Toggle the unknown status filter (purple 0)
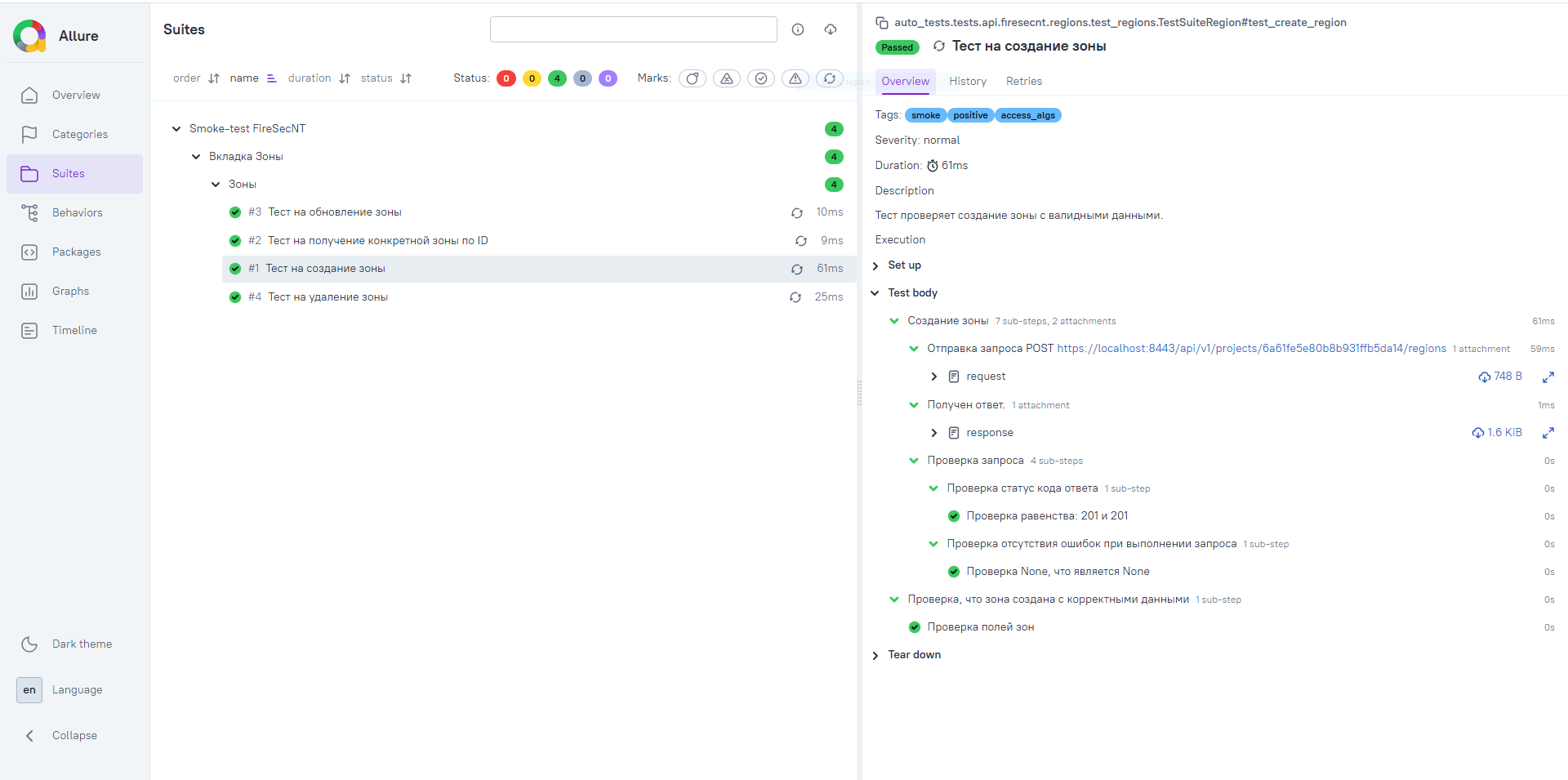The height and width of the screenshot is (780, 1568). point(608,78)
